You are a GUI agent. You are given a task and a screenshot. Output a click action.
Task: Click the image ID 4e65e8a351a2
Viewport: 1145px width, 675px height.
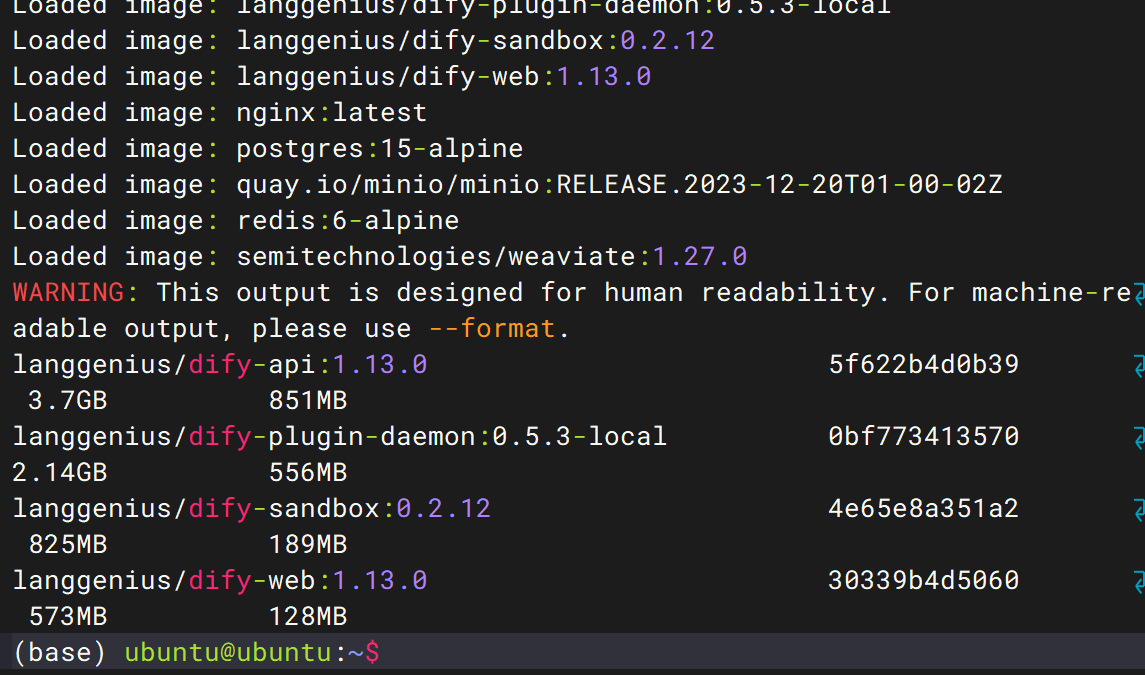coord(924,508)
